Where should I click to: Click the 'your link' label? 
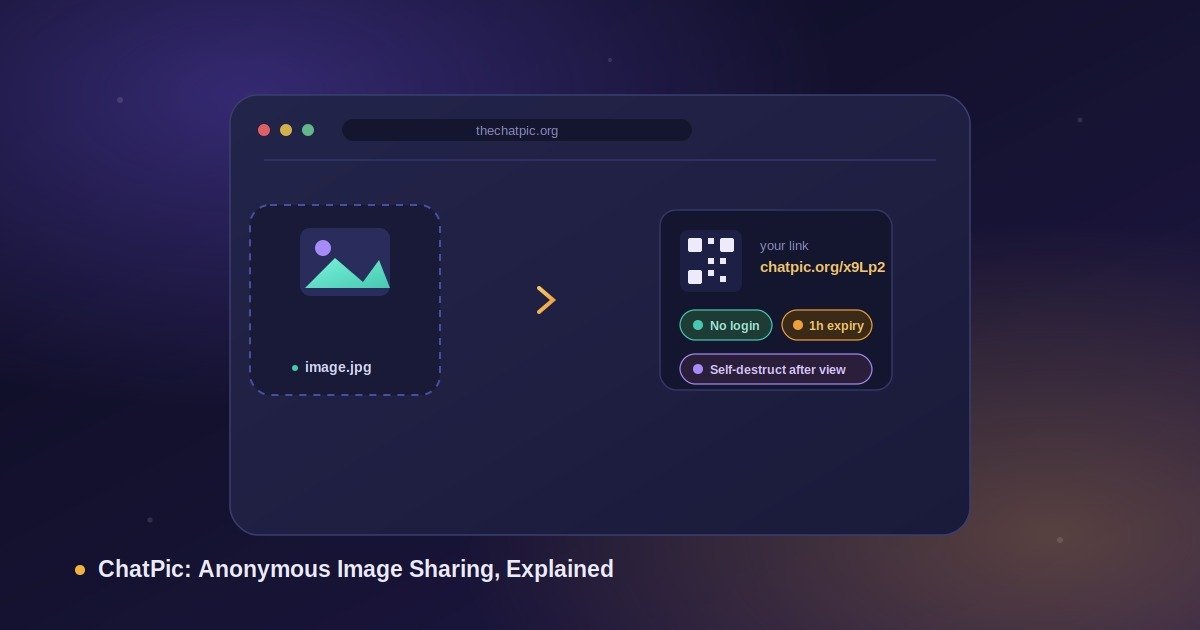784,246
